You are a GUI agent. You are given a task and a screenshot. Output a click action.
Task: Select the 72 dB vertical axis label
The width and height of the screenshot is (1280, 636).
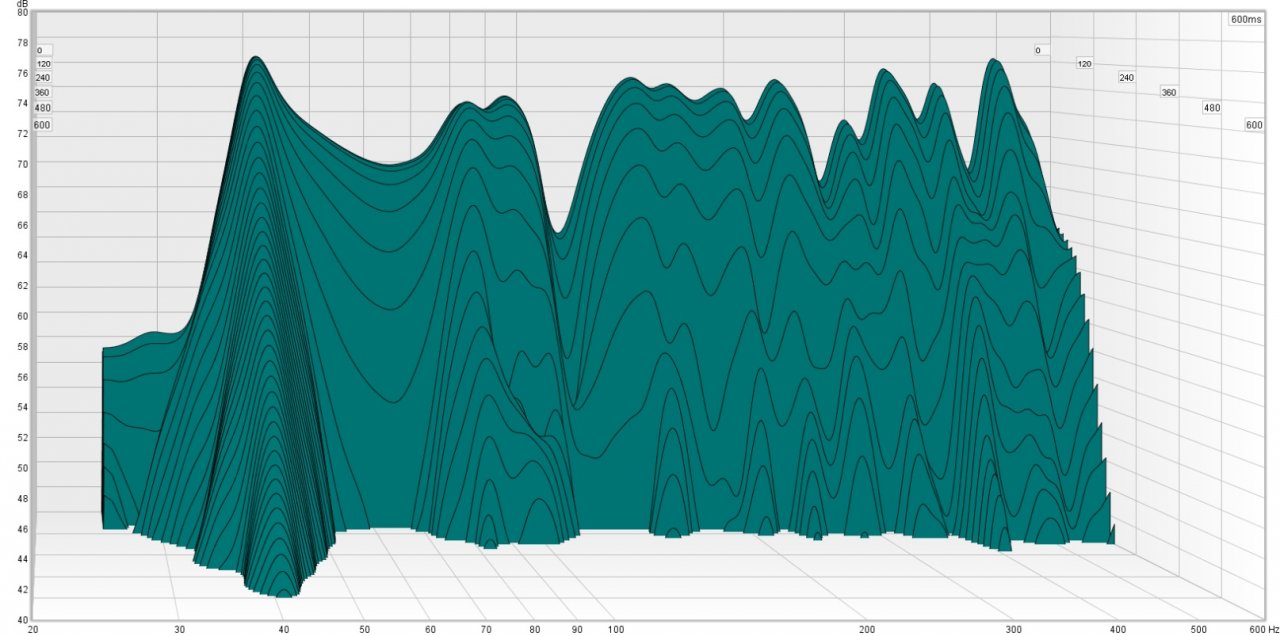coord(22,133)
